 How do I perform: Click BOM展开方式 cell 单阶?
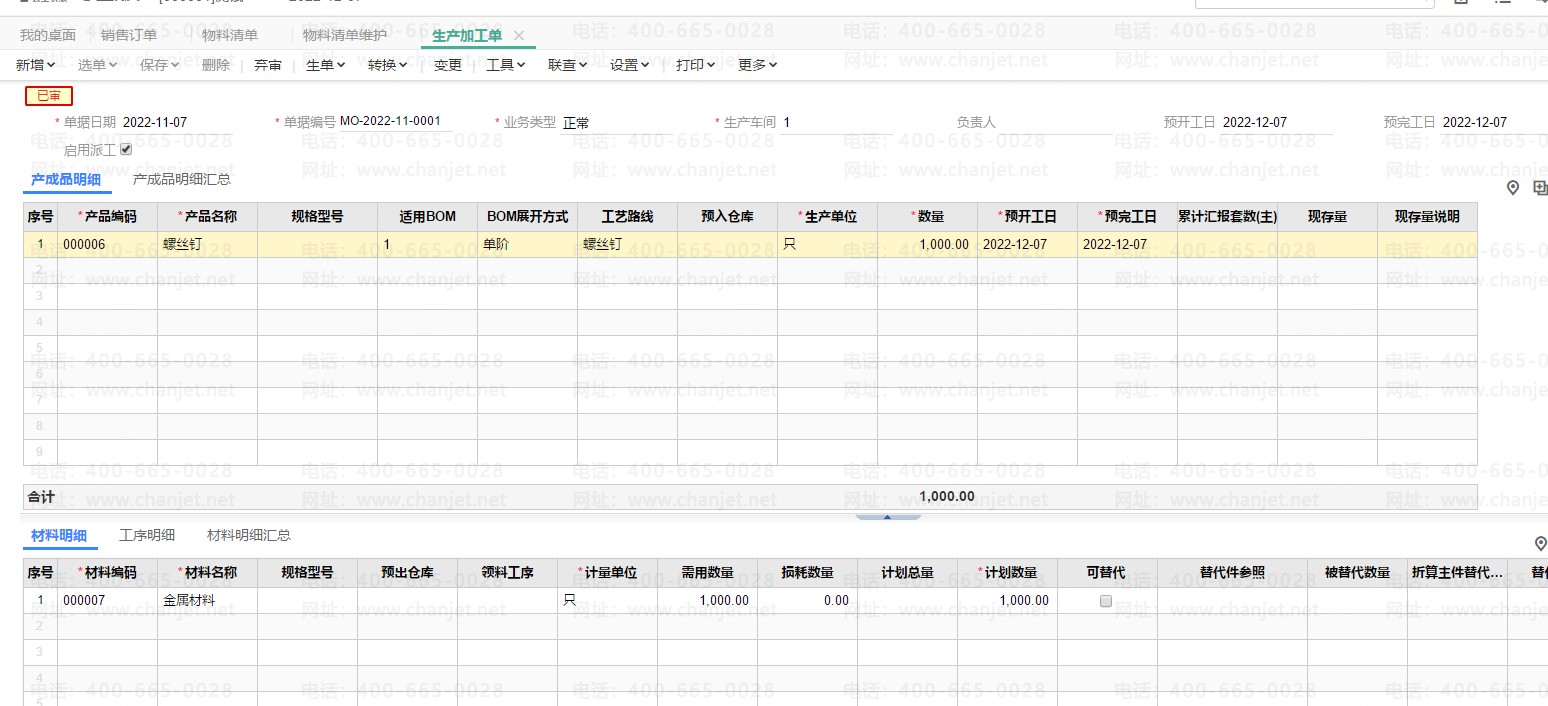(x=527, y=244)
